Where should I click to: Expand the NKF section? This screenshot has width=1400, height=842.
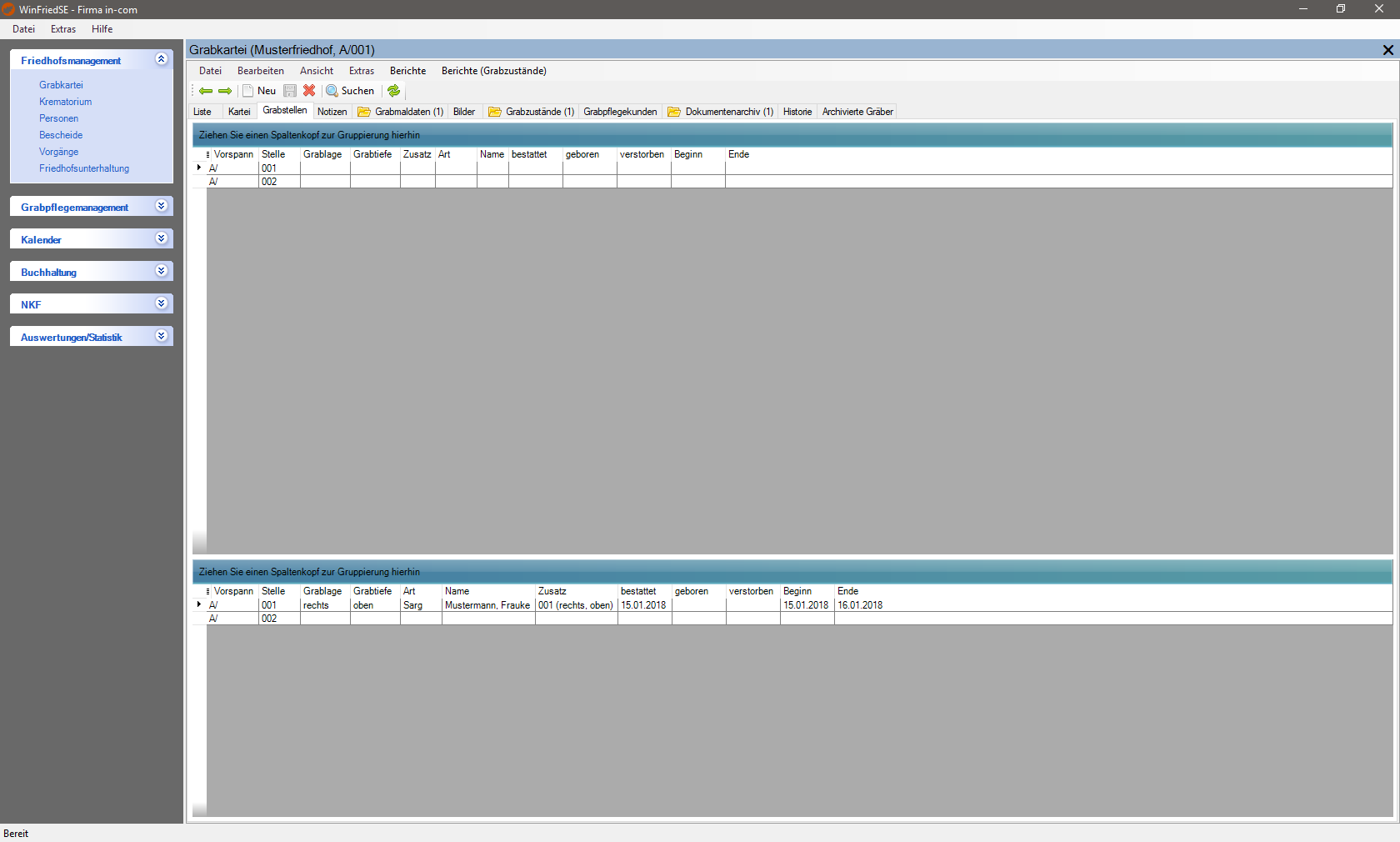(162, 303)
